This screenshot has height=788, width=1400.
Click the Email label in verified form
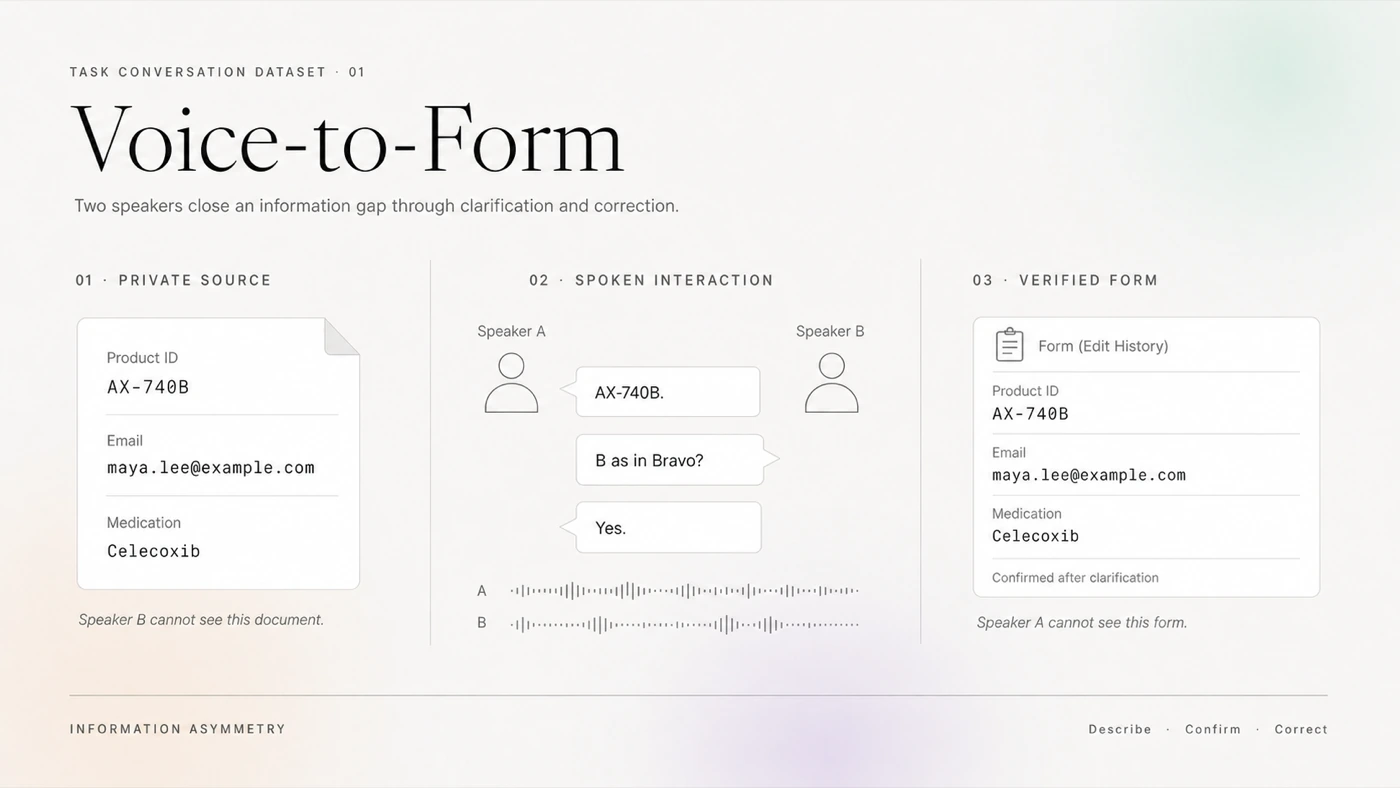(1009, 453)
